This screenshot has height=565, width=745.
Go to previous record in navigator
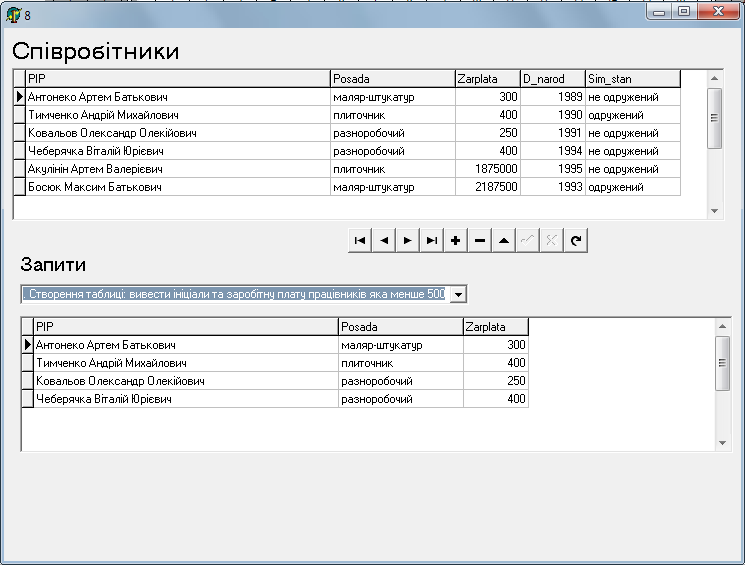384,240
